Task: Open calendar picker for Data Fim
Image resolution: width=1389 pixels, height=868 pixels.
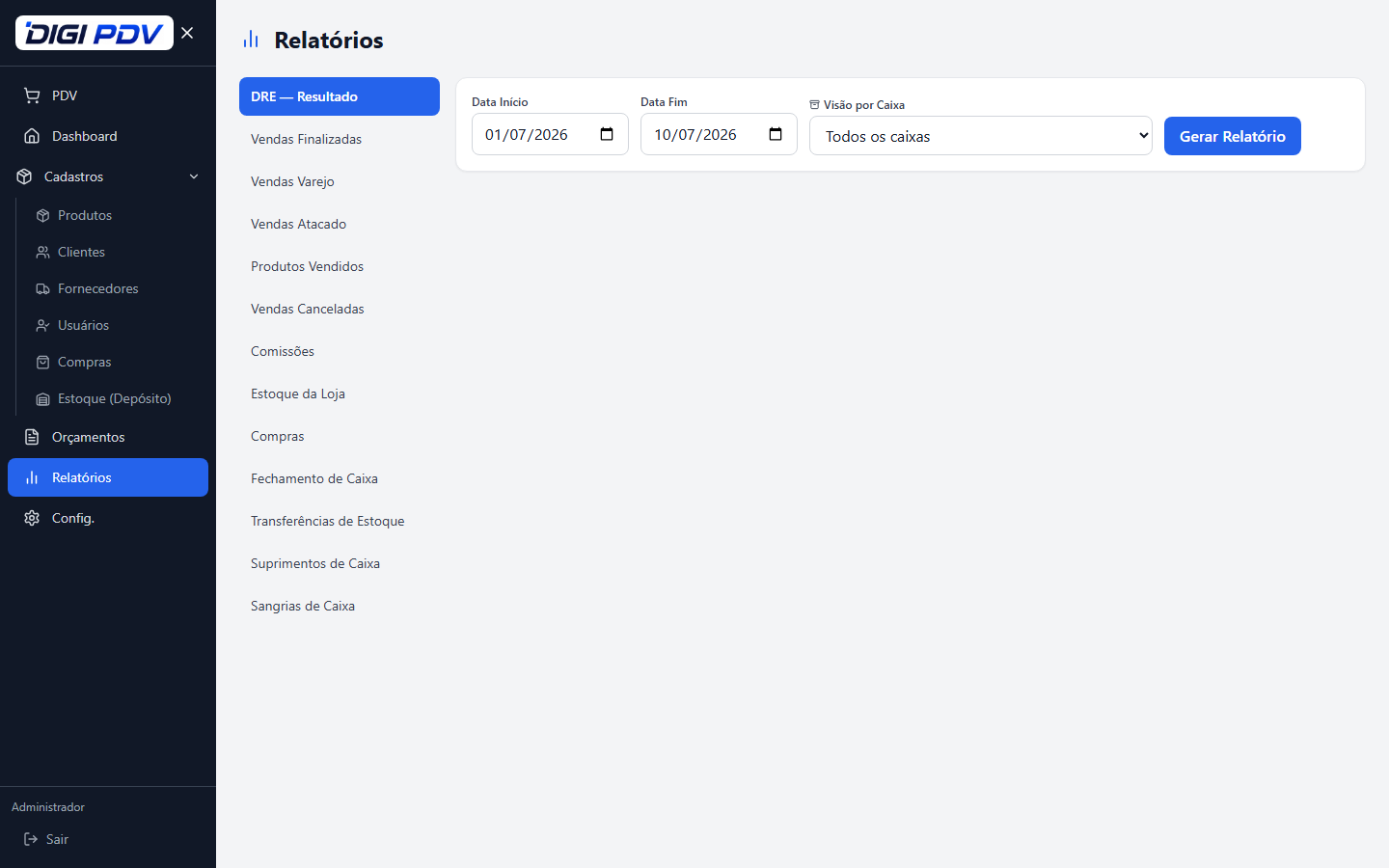Action: [x=776, y=134]
